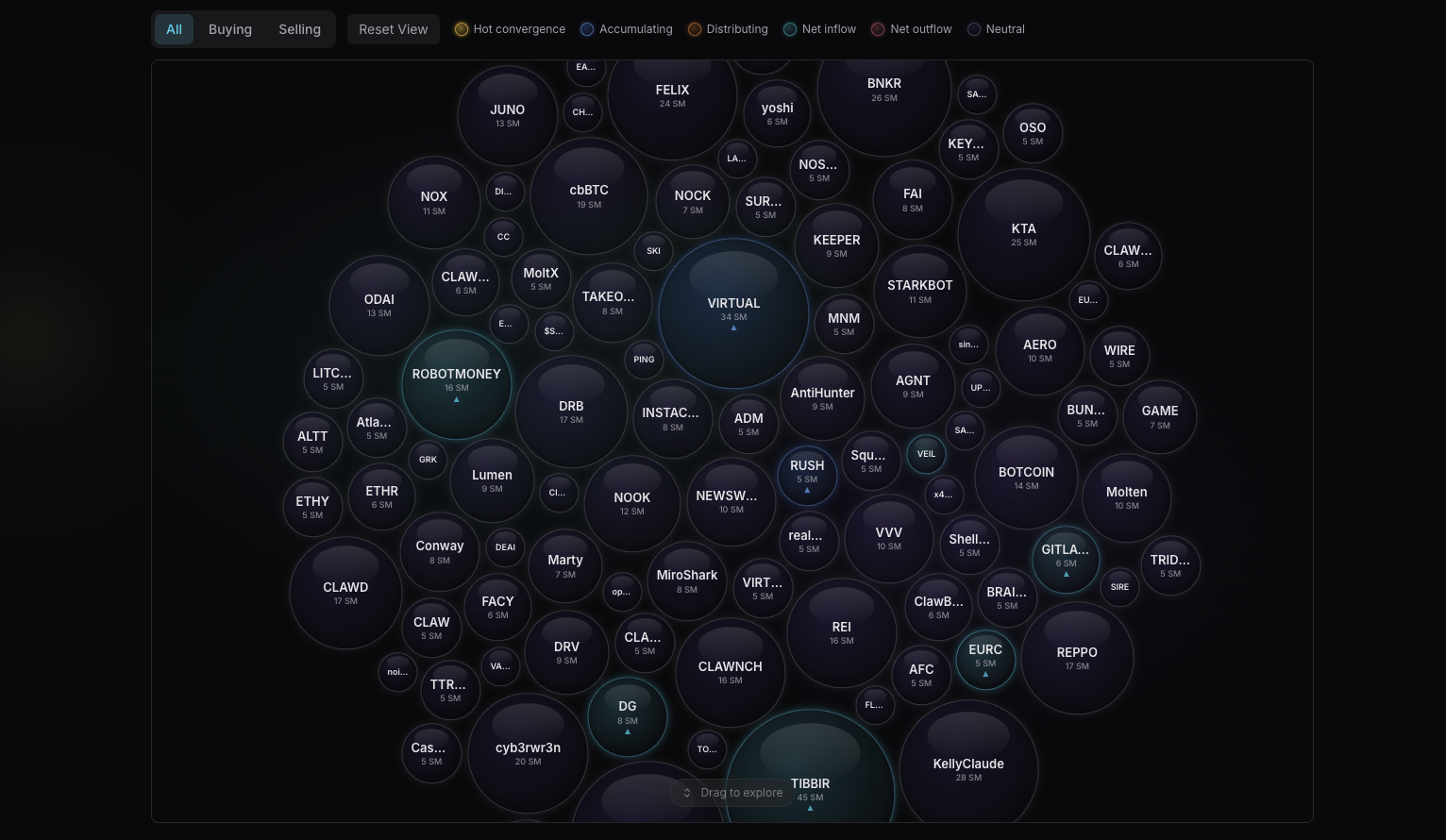The image size is (1446, 840).
Task: Click the blue Accumulating legend dot
Action: [x=587, y=29]
